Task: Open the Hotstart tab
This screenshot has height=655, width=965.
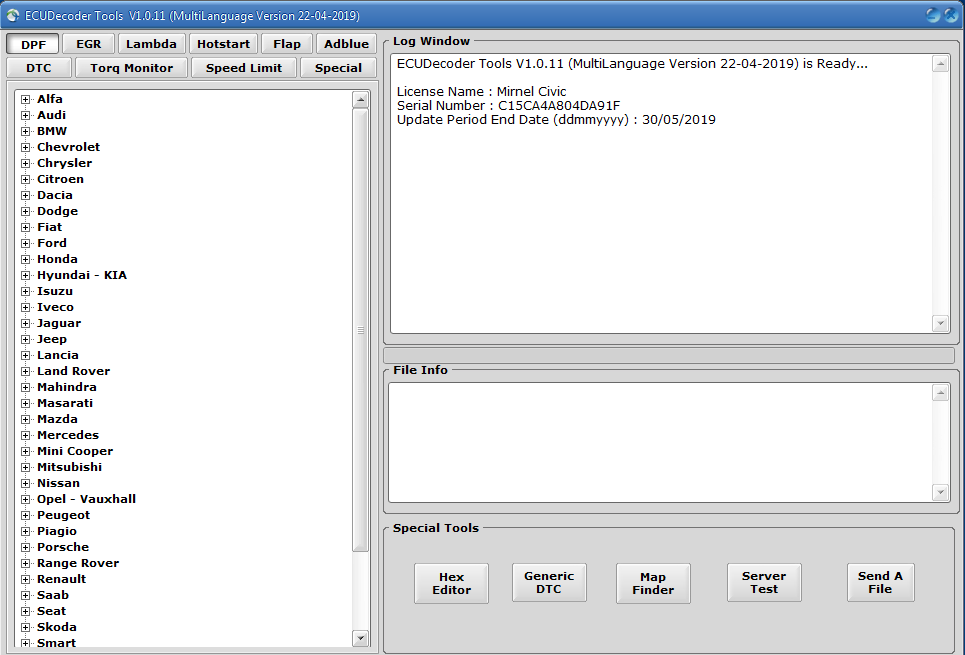Action: (x=223, y=44)
